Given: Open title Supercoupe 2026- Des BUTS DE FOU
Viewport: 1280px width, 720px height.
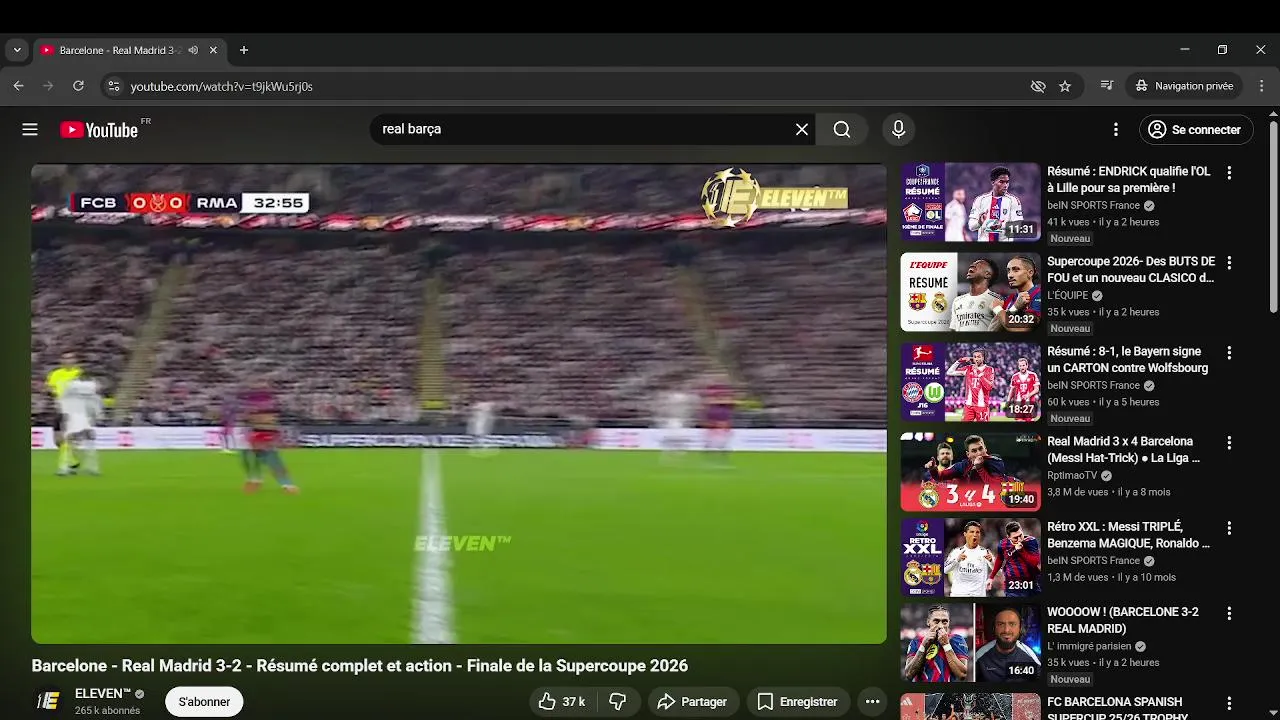Looking at the screenshot, I should tap(1131, 270).
